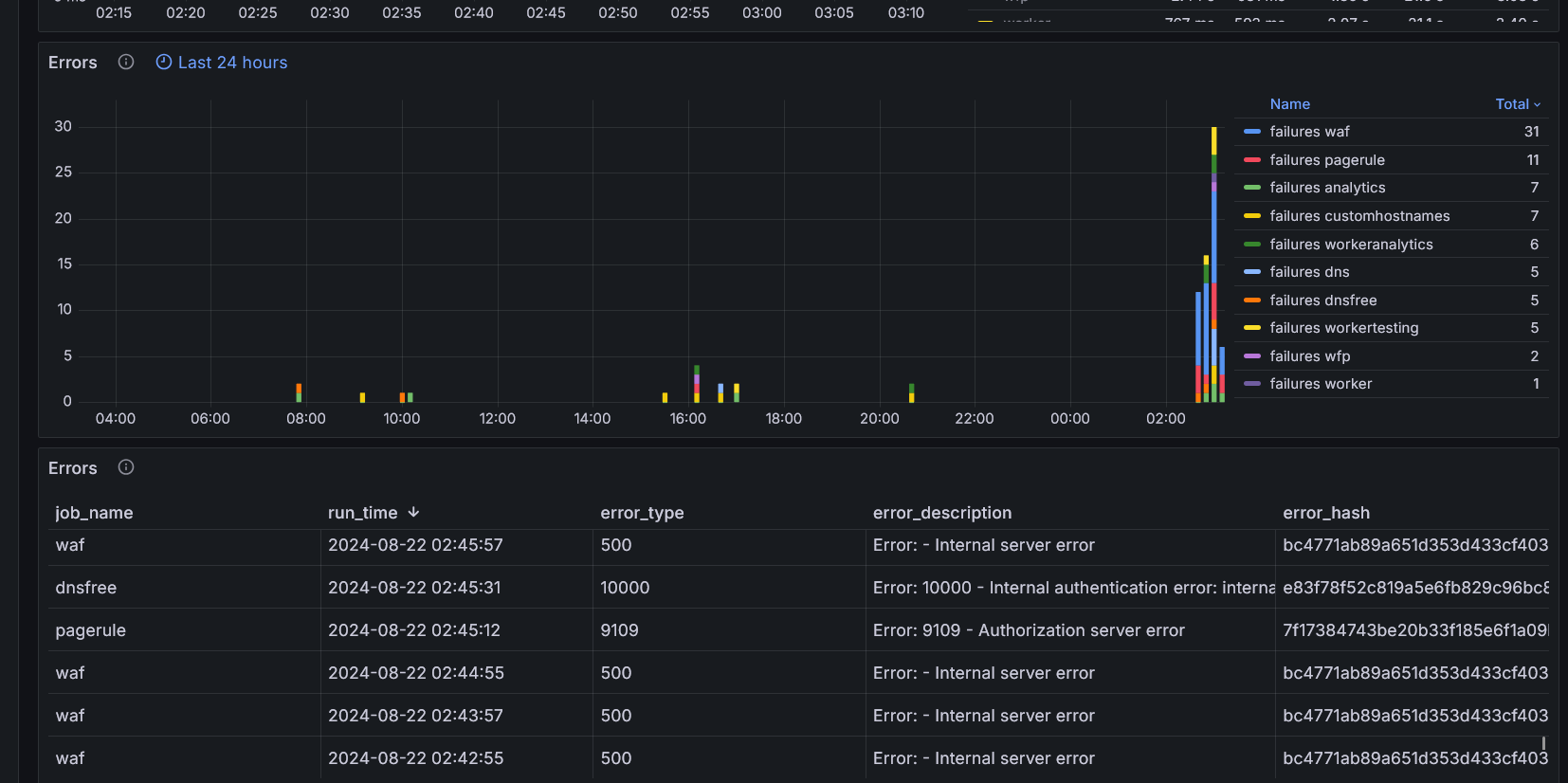1568x783 pixels.
Task: Open the color swatch for failures worker
Action: (x=1252, y=384)
